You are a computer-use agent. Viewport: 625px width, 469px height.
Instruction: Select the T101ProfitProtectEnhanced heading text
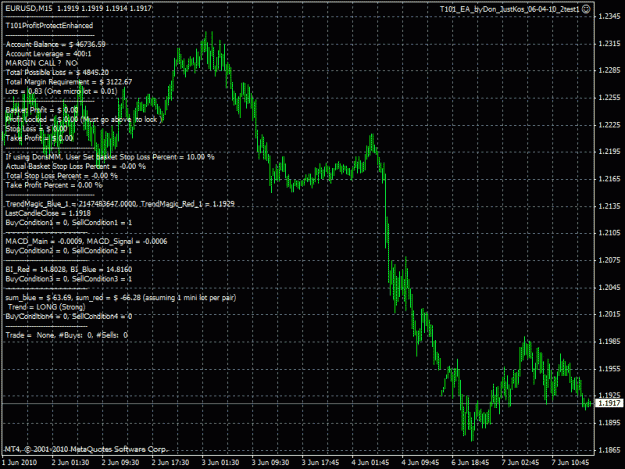pos(49,26)
